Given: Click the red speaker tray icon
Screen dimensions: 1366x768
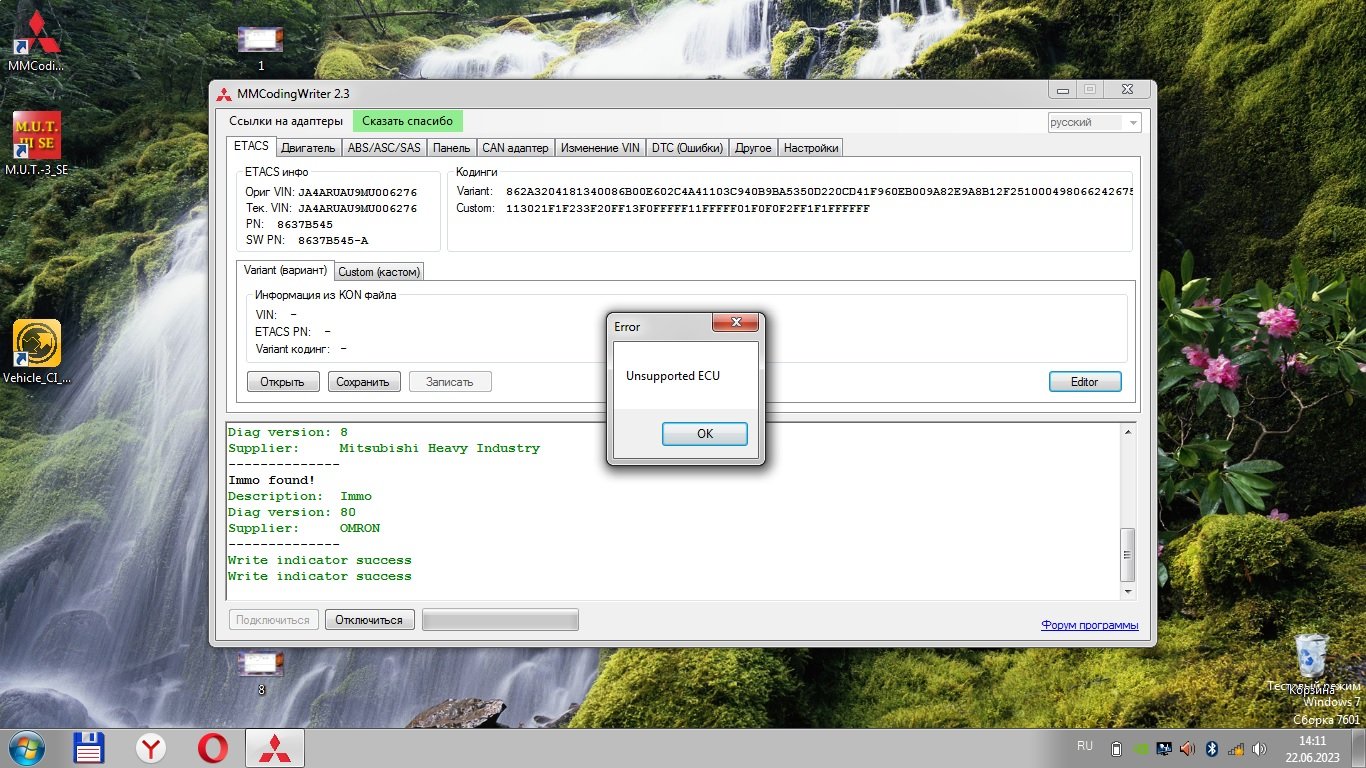Looking at the screenshot, I should click(x=1187, y=748).
